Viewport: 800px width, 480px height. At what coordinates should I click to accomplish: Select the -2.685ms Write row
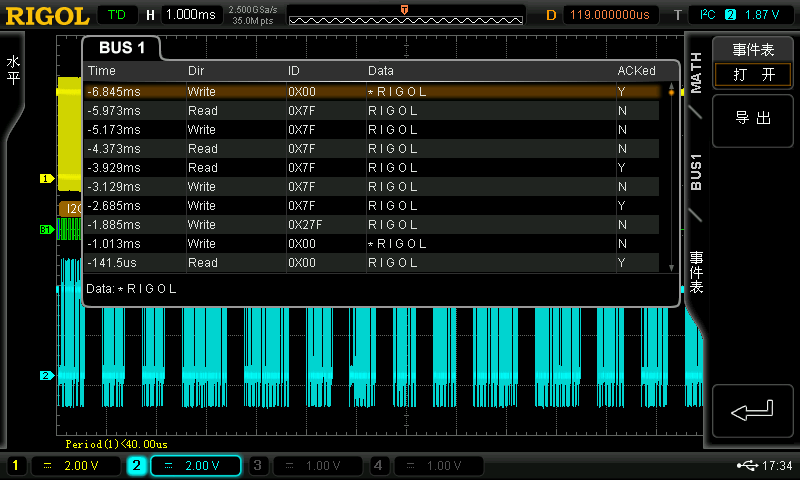pyautogui.click(x=372, y=206)
